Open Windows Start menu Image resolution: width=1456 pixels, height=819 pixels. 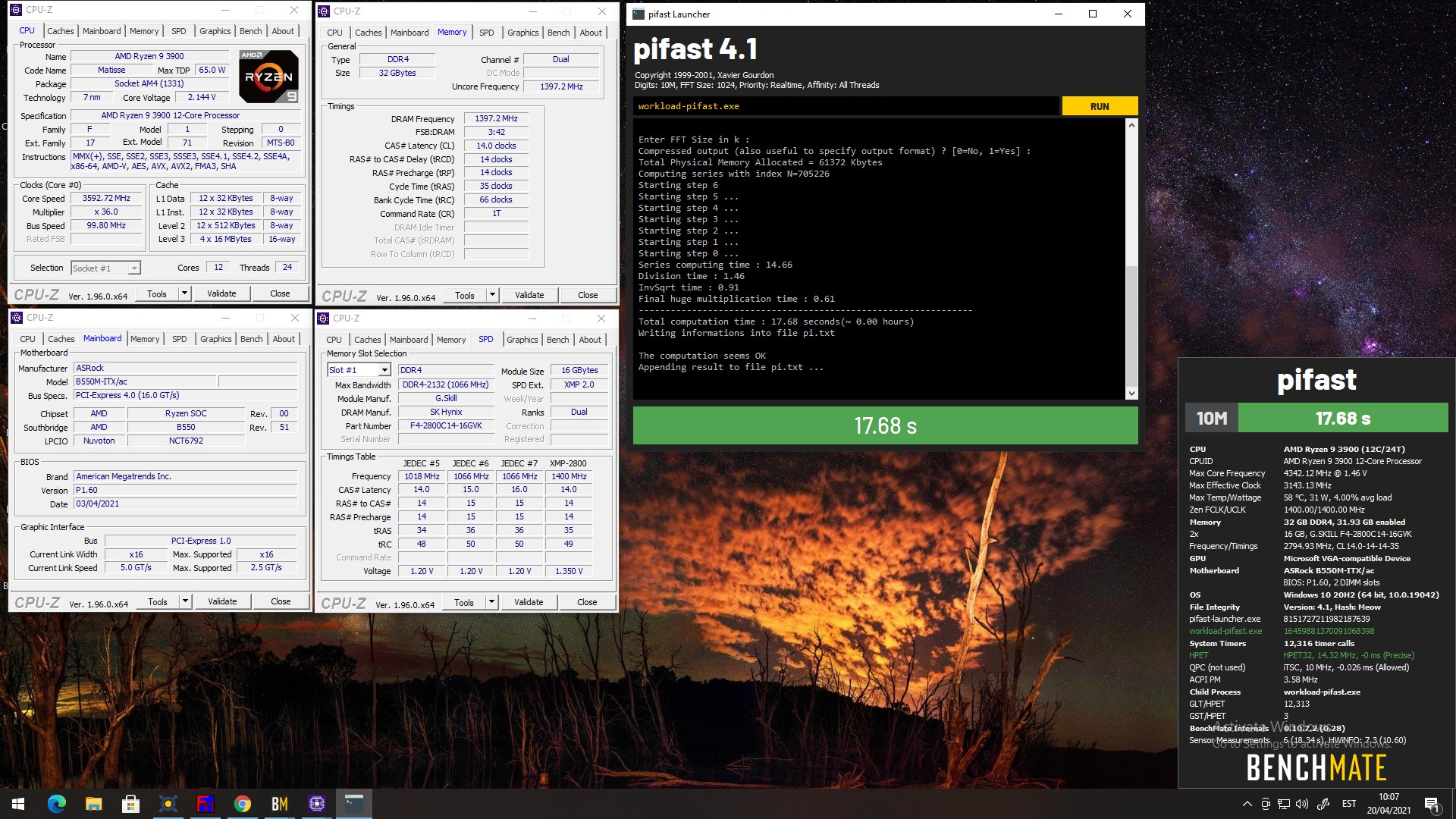(18, 804)
